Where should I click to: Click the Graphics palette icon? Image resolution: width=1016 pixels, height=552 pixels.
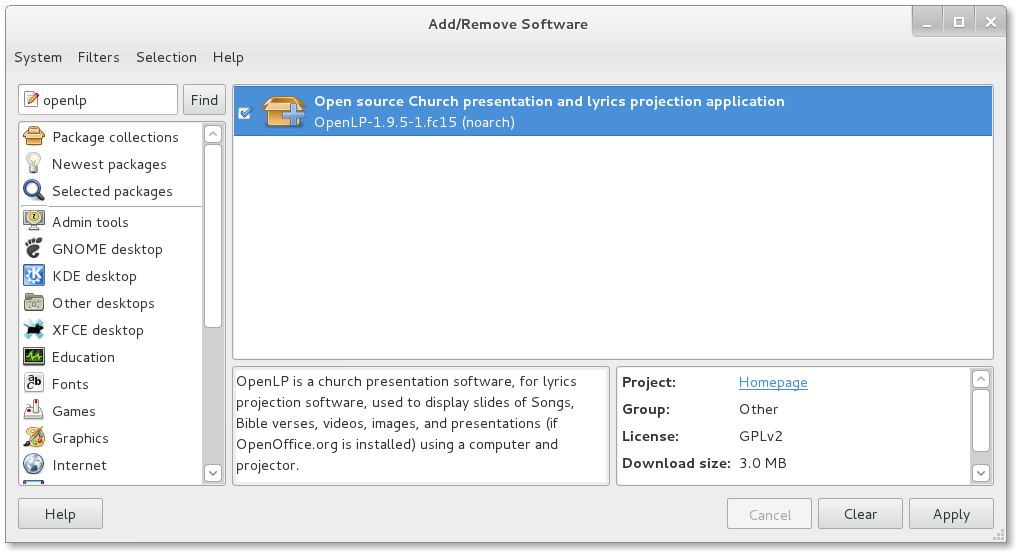pos(34,437)
